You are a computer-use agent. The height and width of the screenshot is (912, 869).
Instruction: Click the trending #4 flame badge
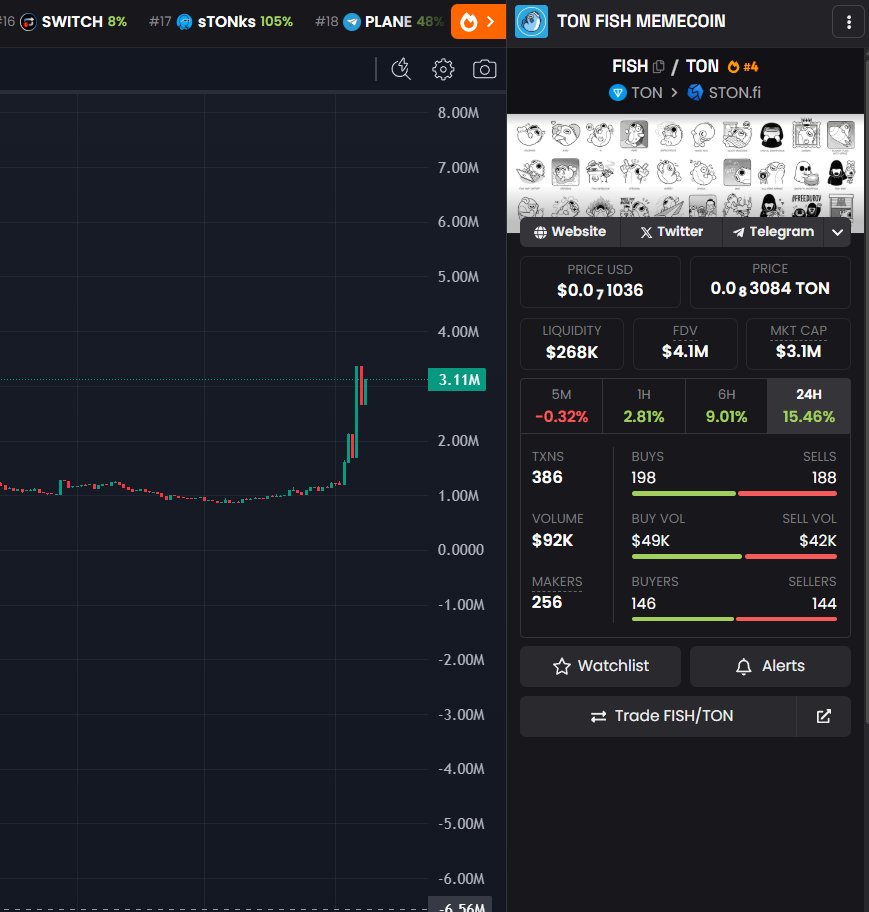pyautogui.click(x=743, y=67)
